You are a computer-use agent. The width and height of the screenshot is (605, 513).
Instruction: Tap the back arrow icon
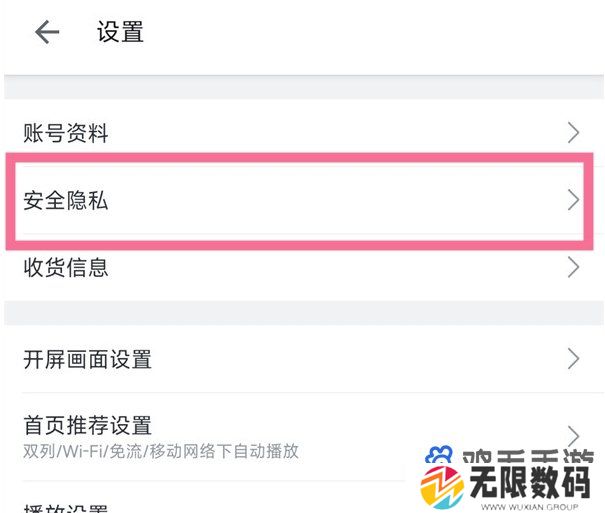(47, 32)
